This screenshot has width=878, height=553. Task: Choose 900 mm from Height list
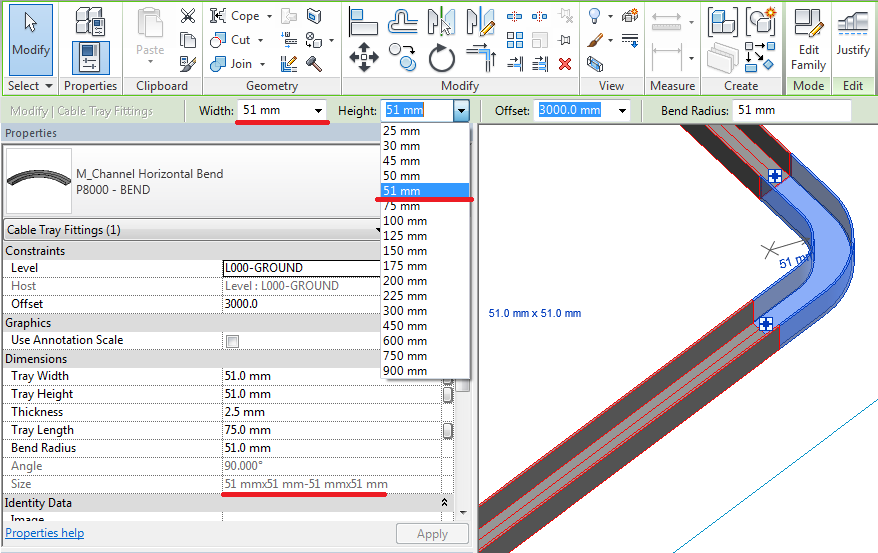point(425,371)
